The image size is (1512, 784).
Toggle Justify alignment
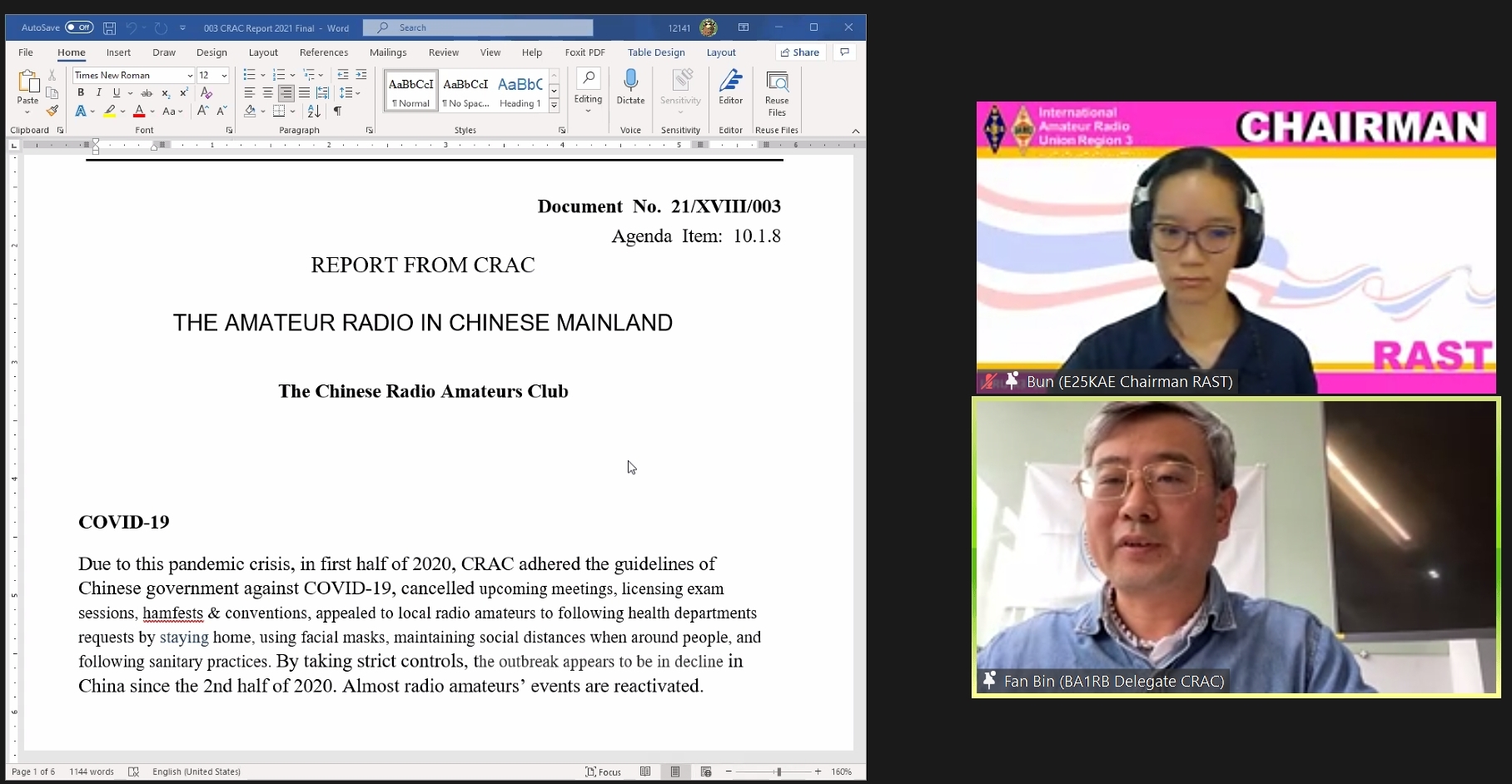304,92
